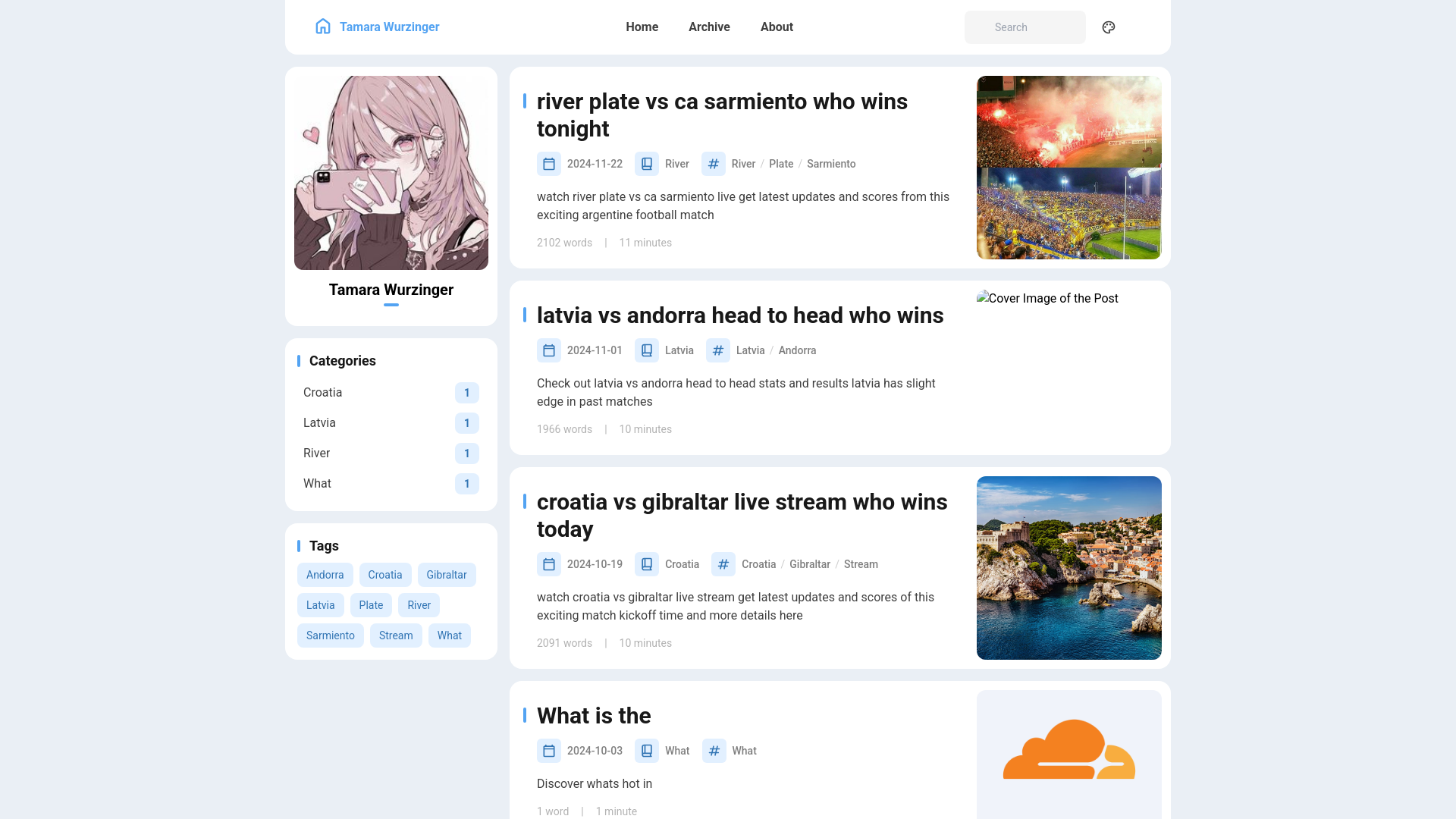Go to the About page
Viewport: 1456px width, 819px height.
777,27
